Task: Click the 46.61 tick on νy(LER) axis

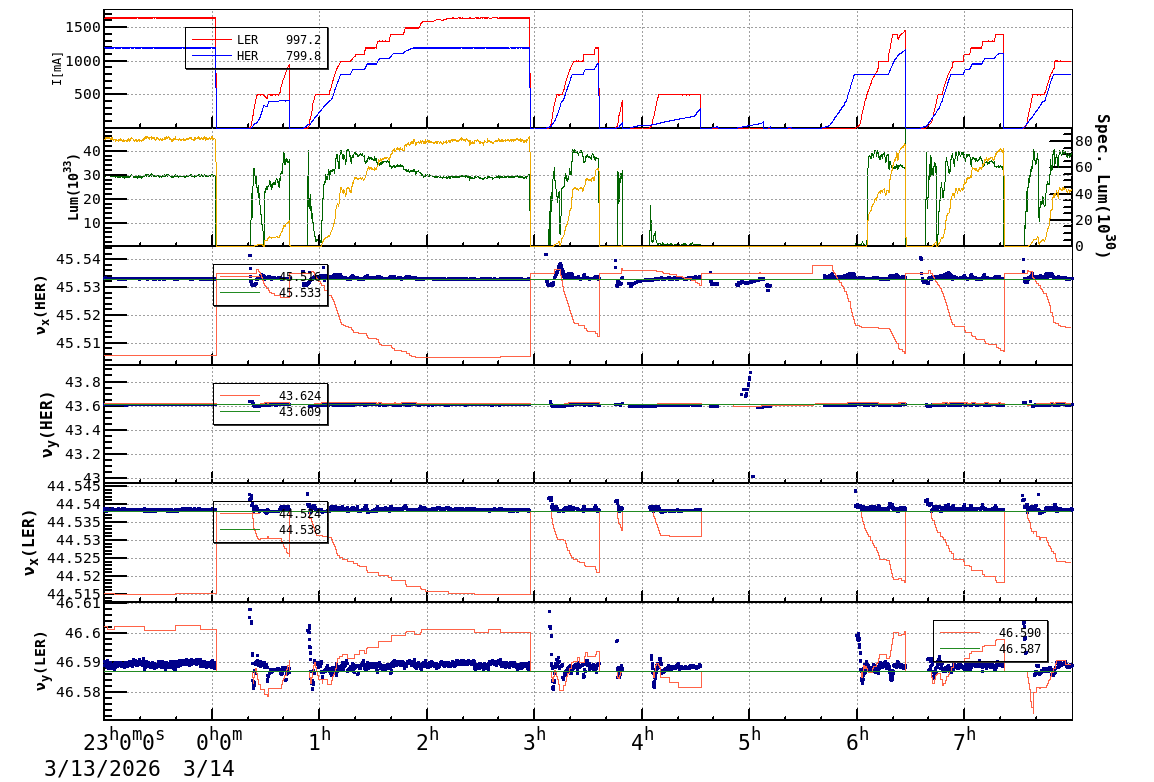Action: click(79, 605)
